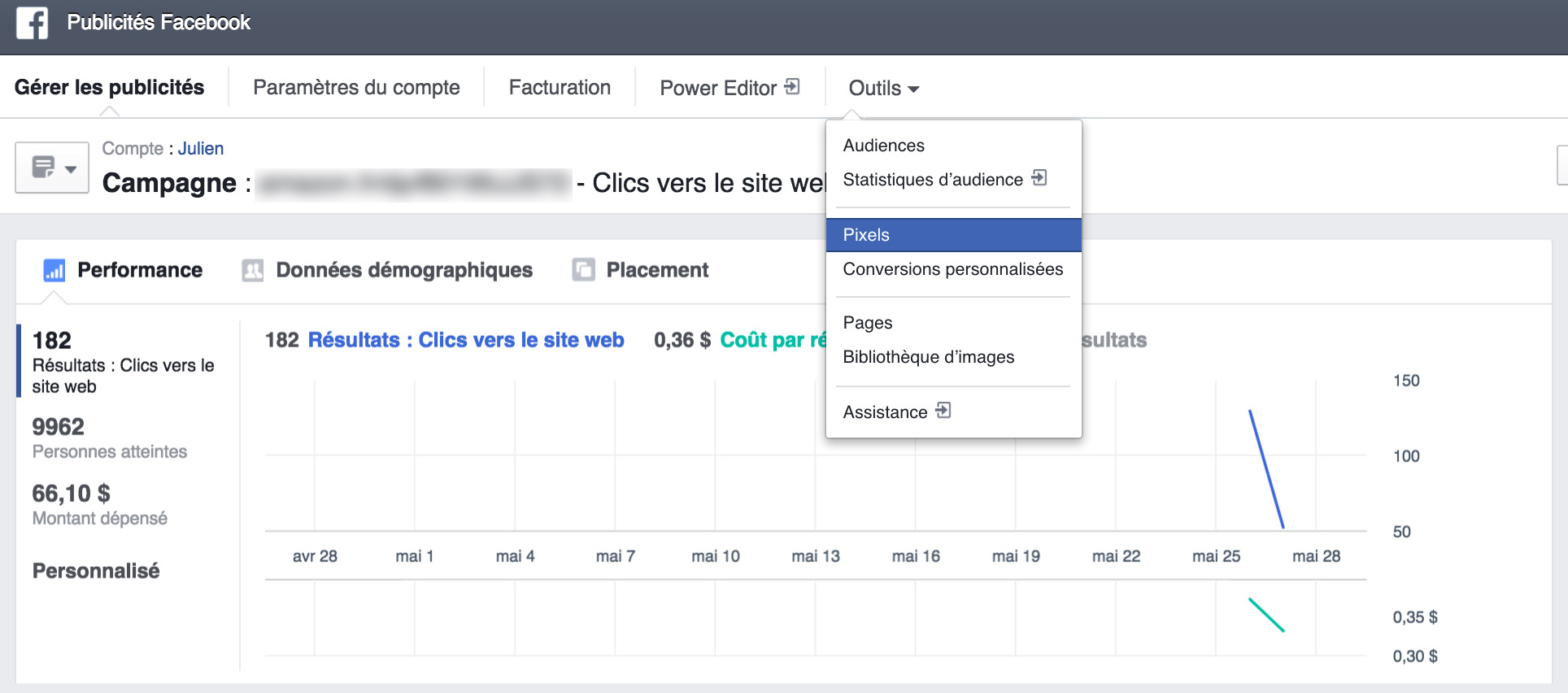Expand the Outils dropdown menu
The width and height of the screenshot is (1568, 693).
pos(884,88)
